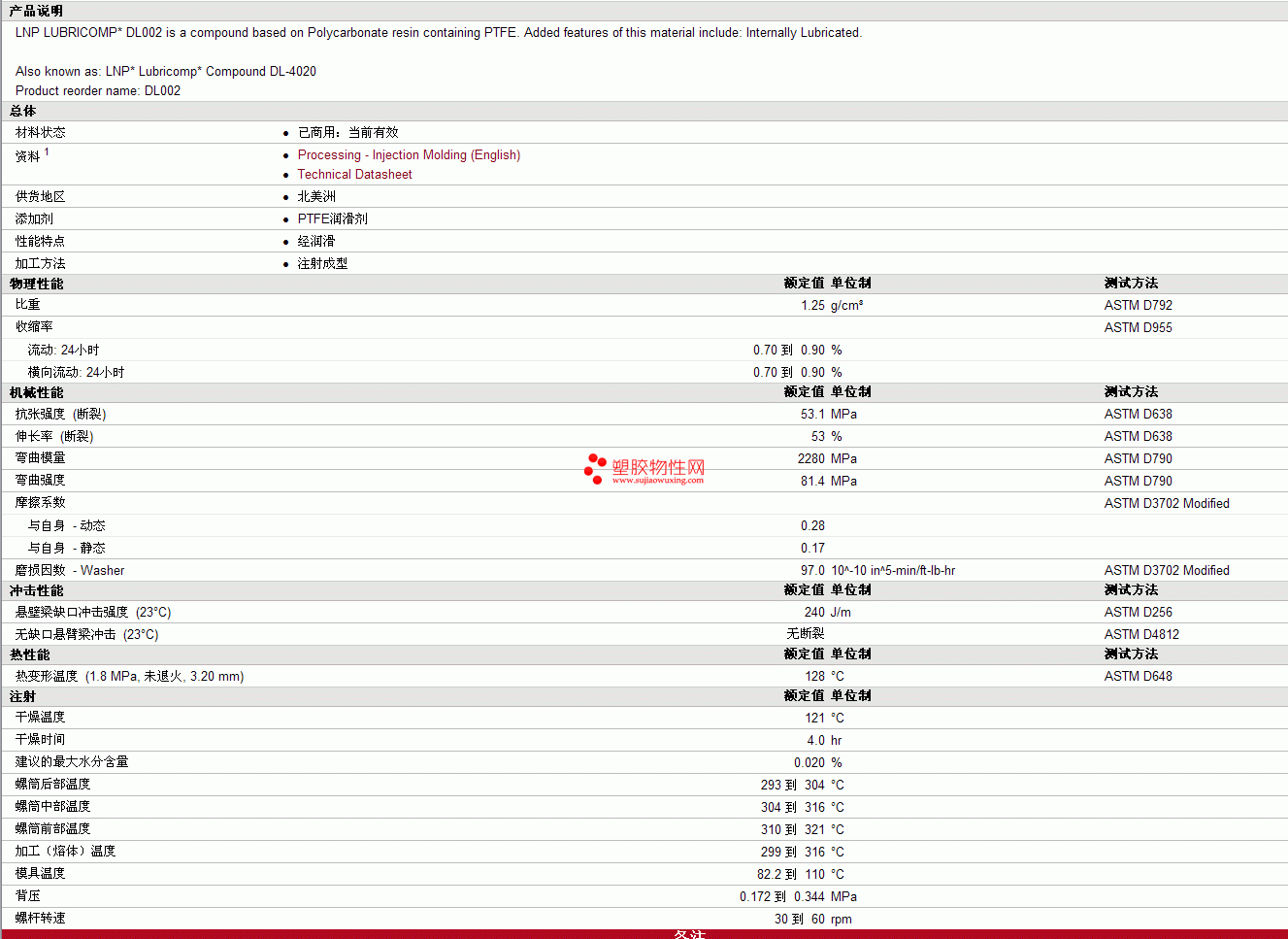Click ASTM D648 test method

(x=1138, y=677)
